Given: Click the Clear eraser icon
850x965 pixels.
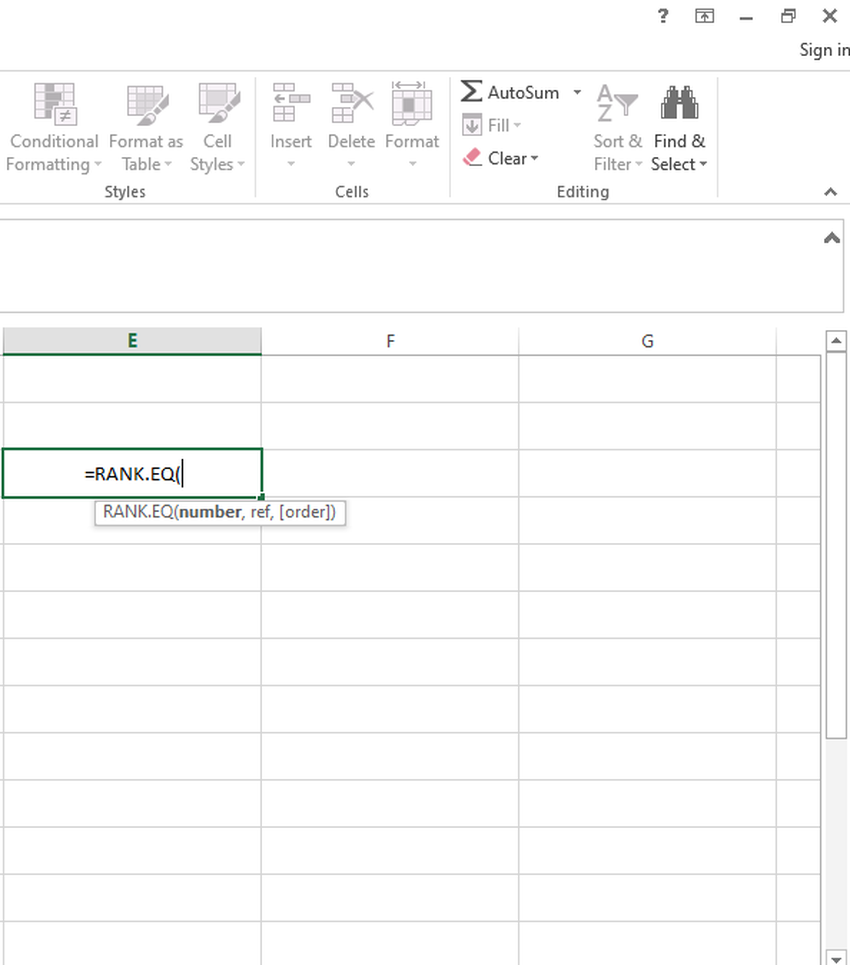Looking at the screenshot, I should [x=472, y=158].
